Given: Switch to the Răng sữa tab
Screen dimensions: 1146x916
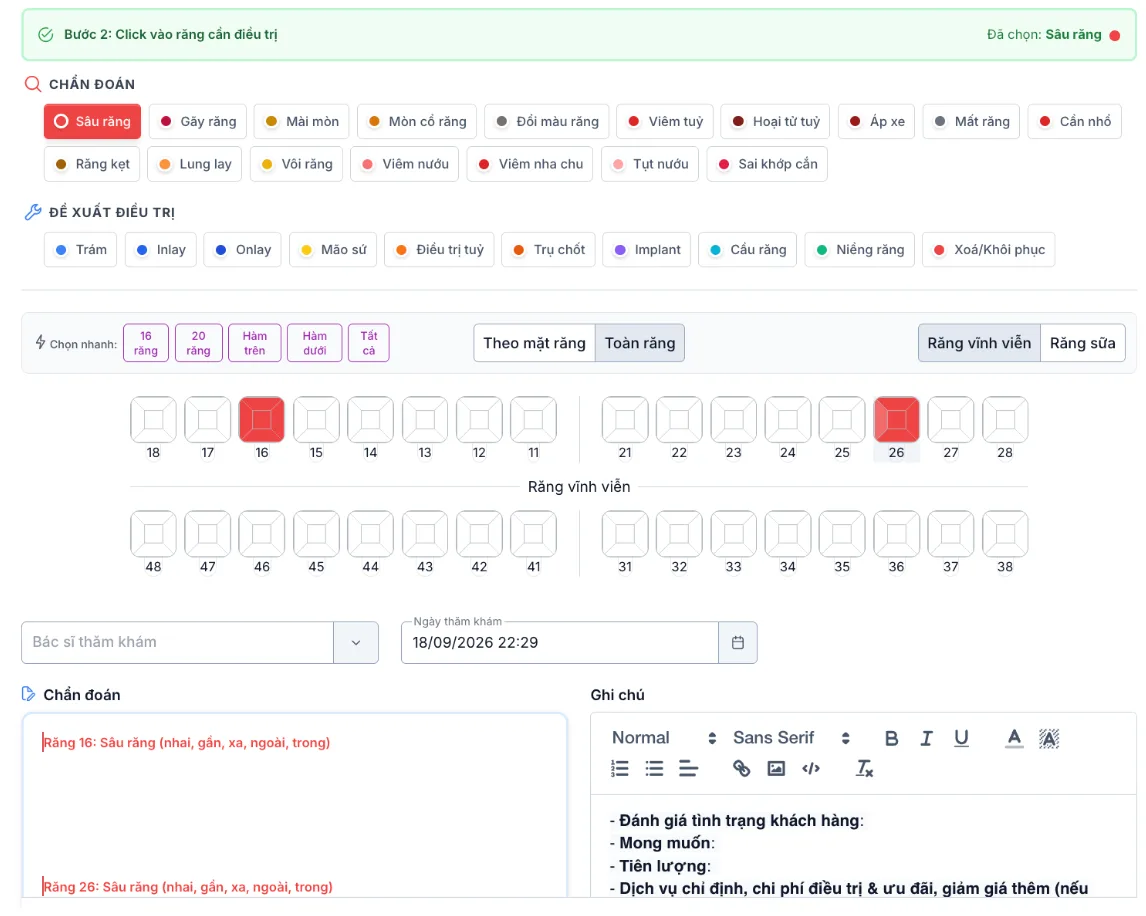Looking at the screenshot, I should [1082, 343].
